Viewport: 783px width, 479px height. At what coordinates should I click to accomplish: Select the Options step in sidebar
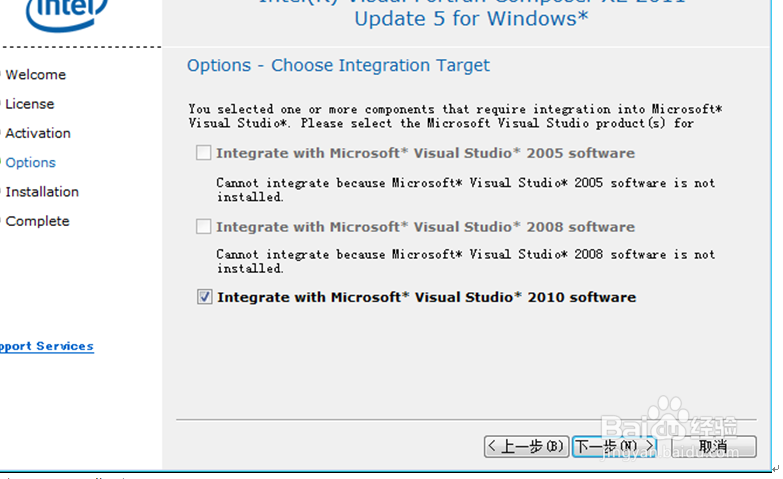[x=30, y=162]
